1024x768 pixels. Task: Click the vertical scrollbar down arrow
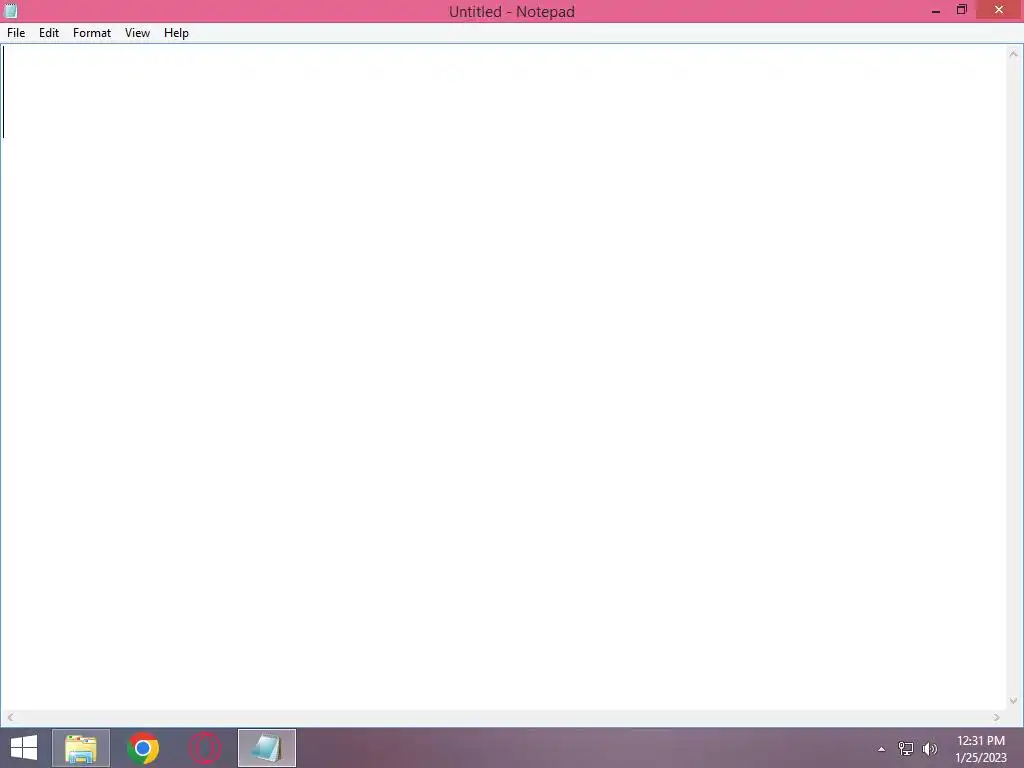1014,701
